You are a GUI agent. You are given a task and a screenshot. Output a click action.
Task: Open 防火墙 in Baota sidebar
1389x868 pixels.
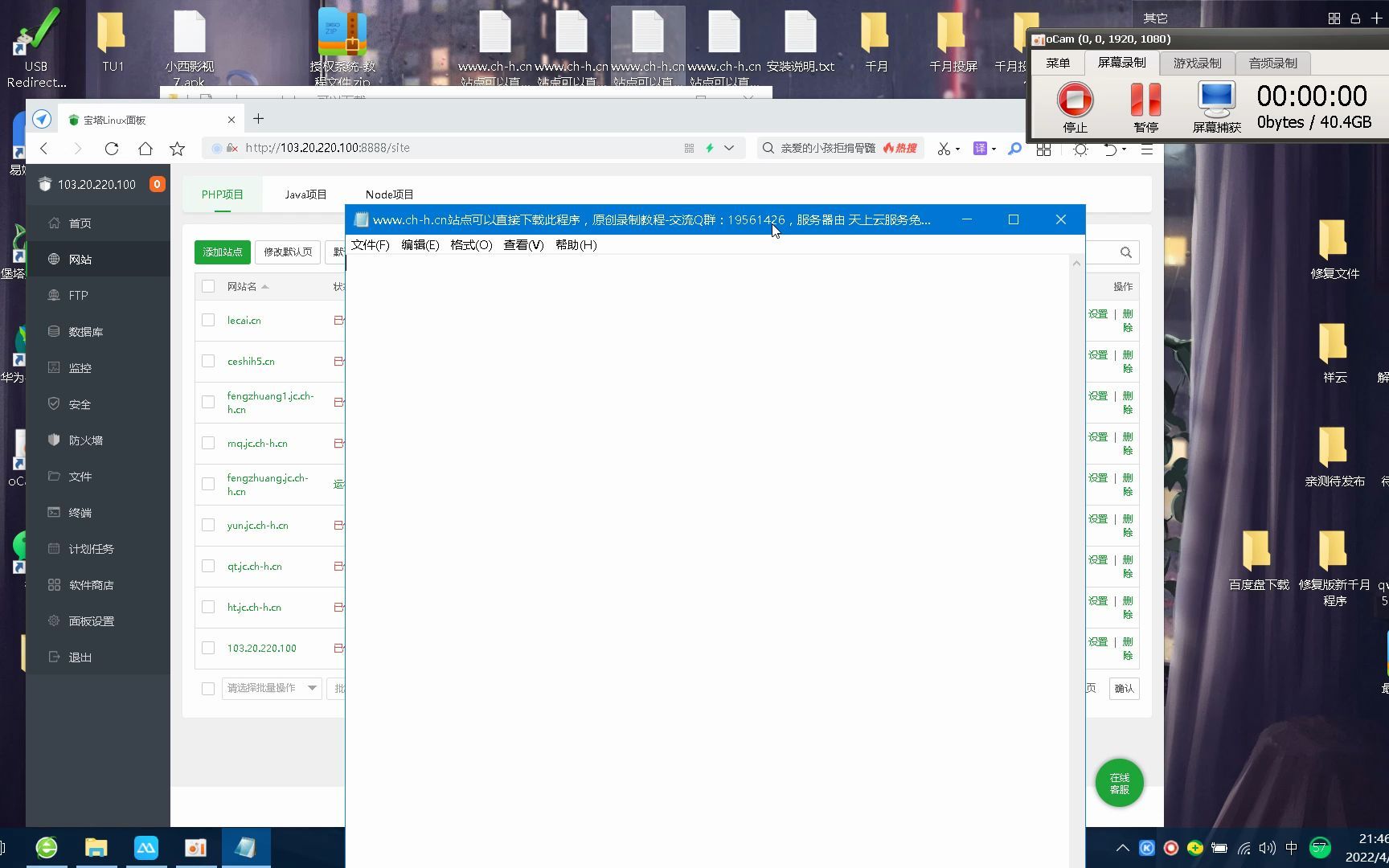click(85, 440)
